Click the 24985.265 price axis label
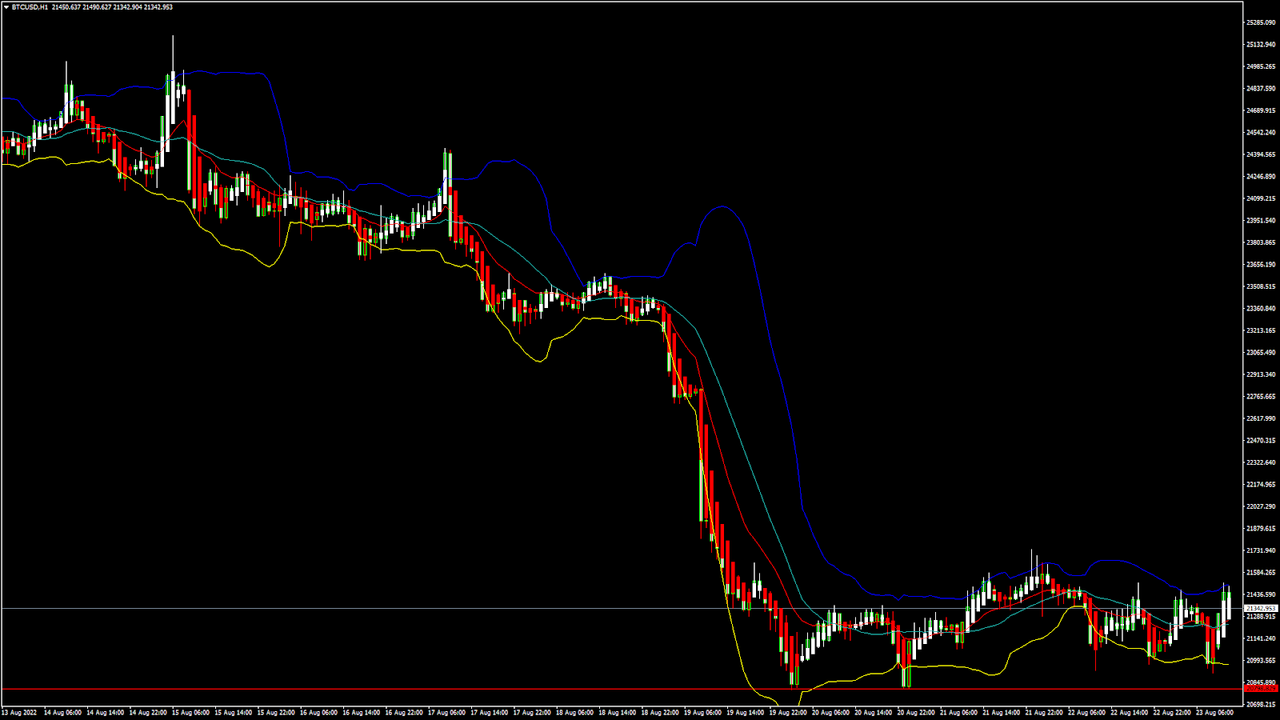This screenshot has height=720, width=1280. click(x=1262, y=66)
